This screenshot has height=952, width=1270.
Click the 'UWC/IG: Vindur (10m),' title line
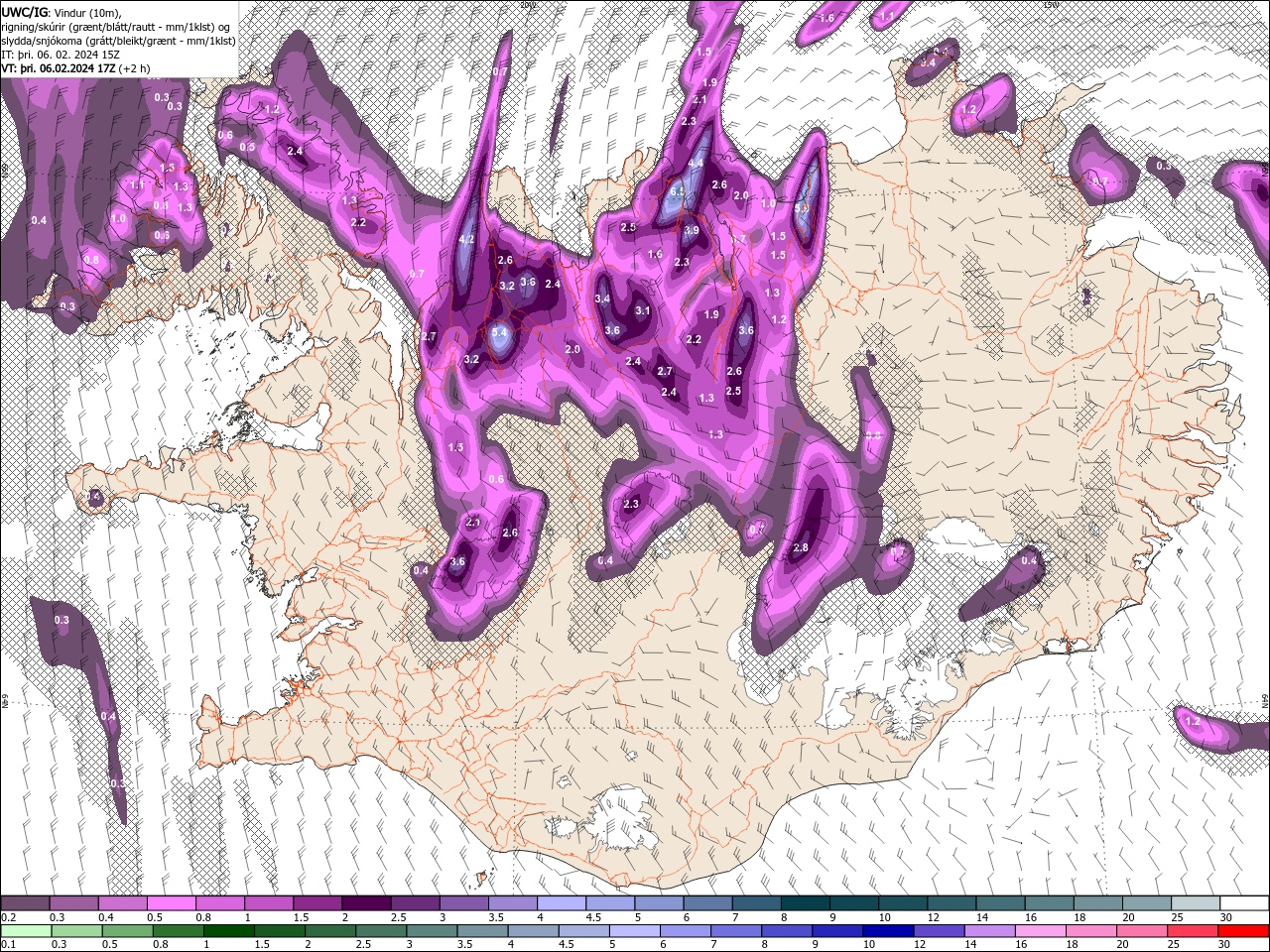pos(62,12)
